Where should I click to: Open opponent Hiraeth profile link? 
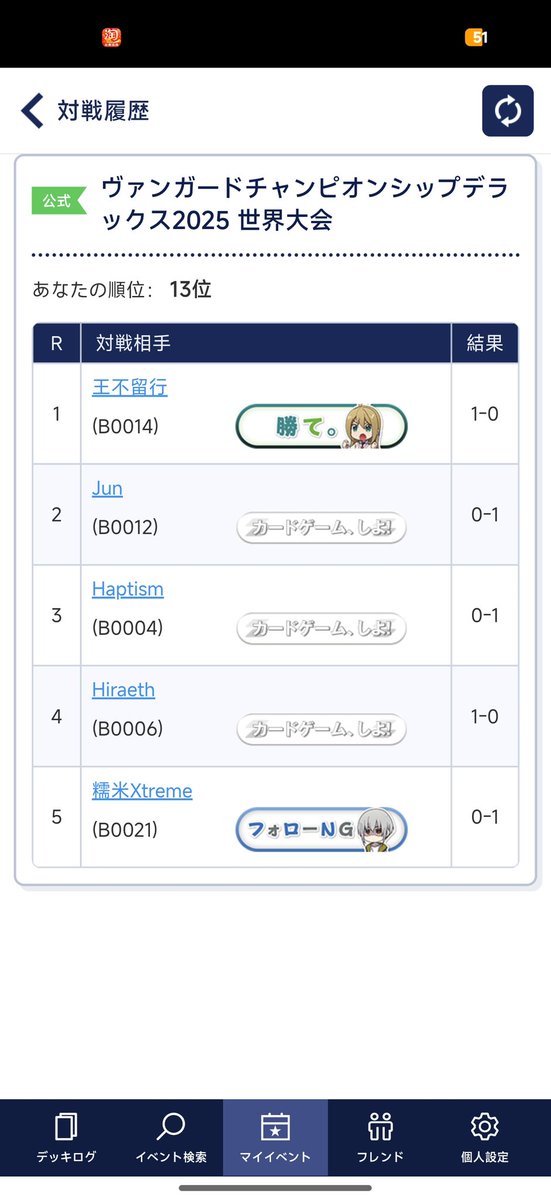(123, 690)
